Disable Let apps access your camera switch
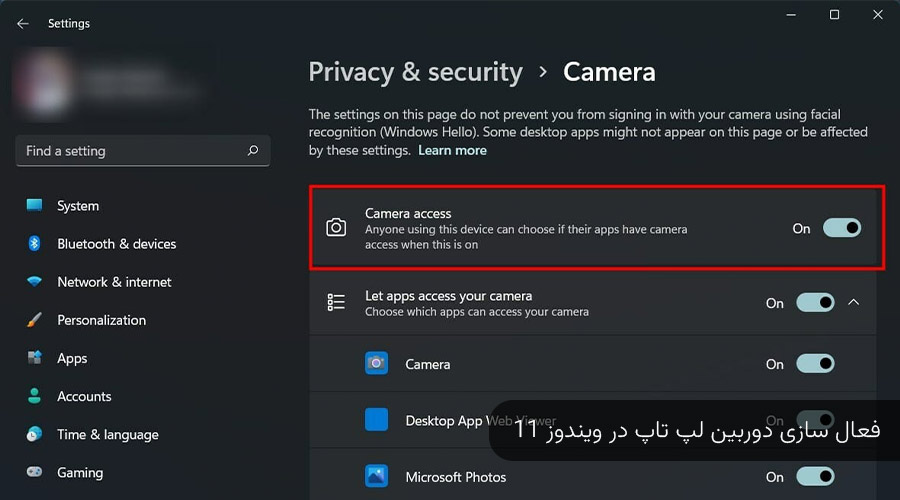900x500 pixels. (815, 303)
